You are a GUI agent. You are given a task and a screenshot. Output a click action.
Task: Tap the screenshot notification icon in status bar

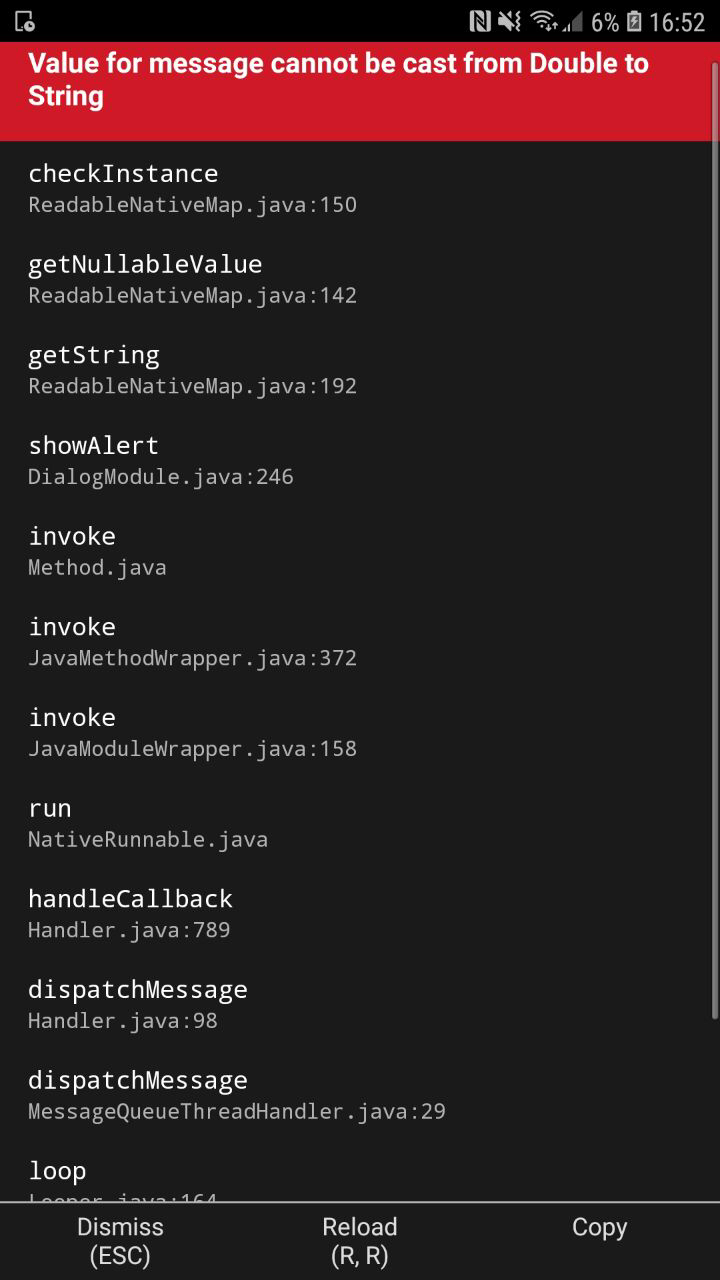(x=25, y=21)
